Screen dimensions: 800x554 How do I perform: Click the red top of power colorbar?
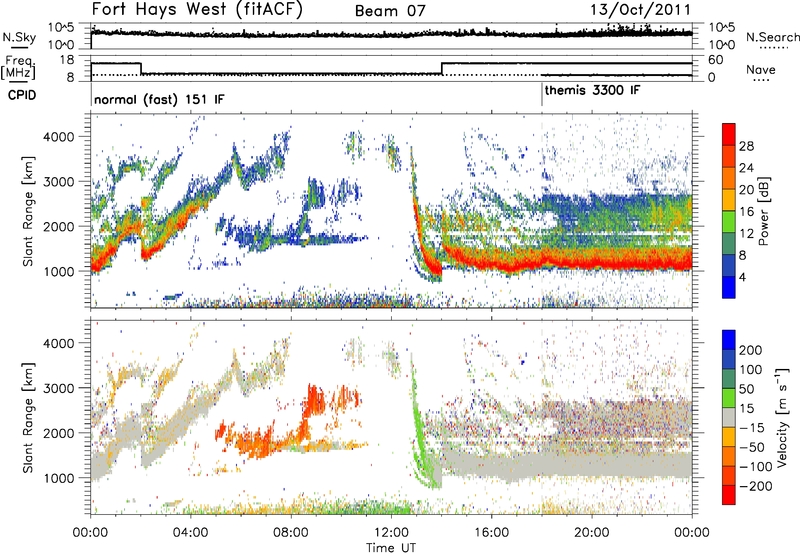click(x=729, y=134)
